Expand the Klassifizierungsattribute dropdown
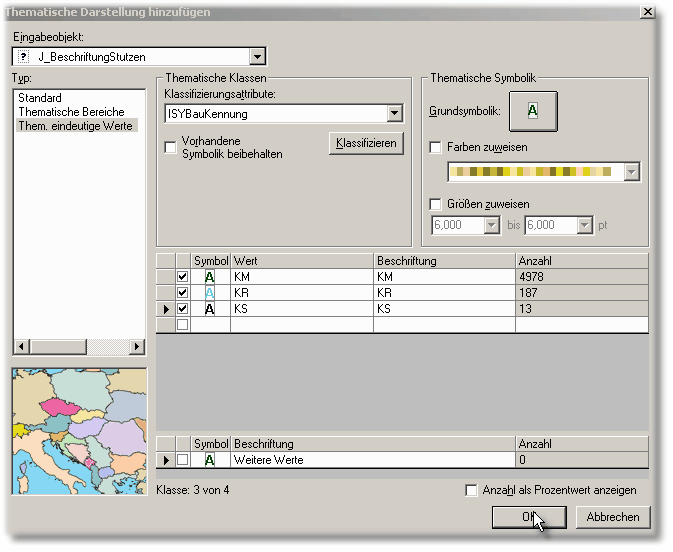The height and width of the screenshot is (552, 673). 393,114
